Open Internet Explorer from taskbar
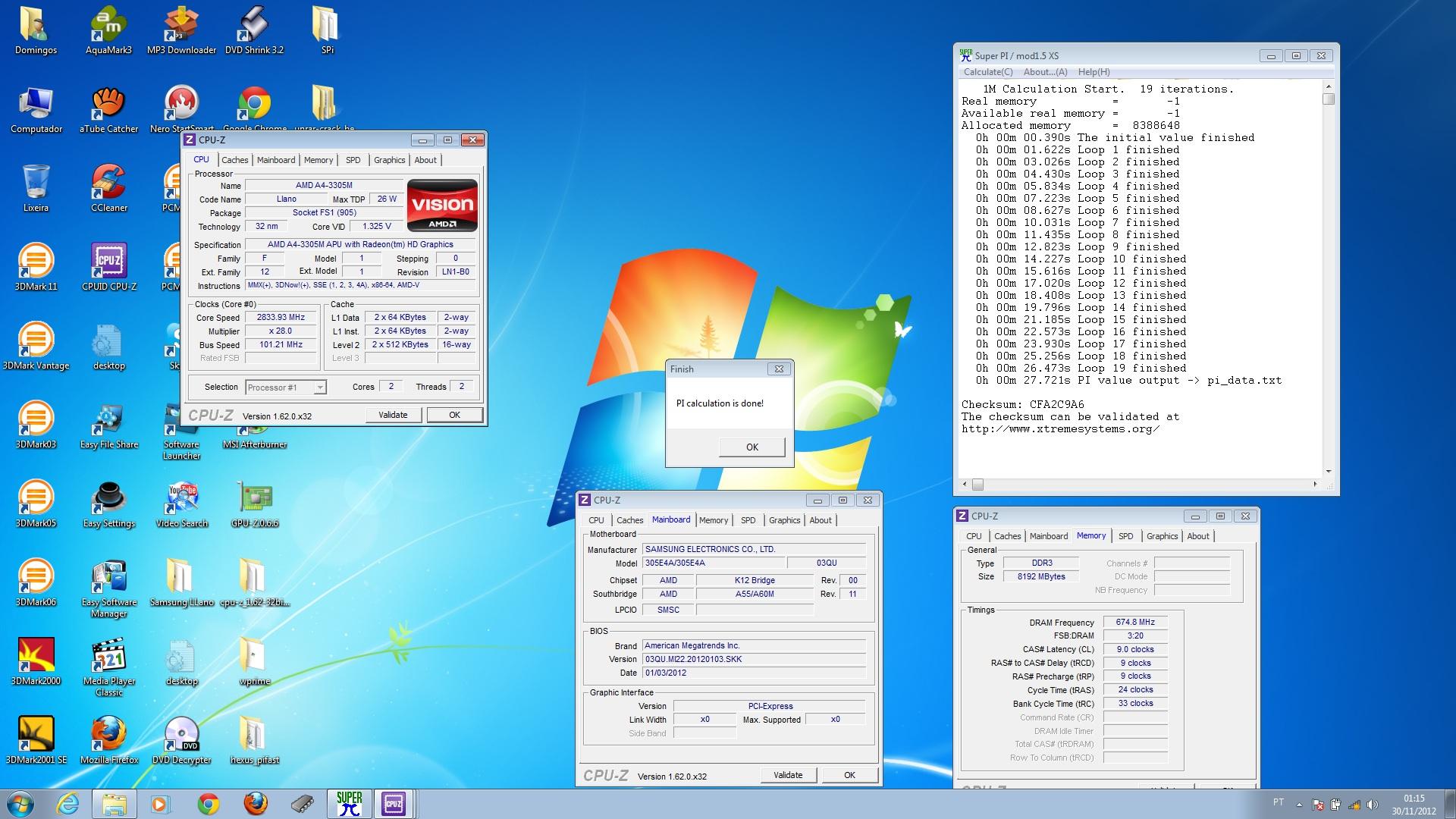1456x819 pixels. (x=67, y=804)
